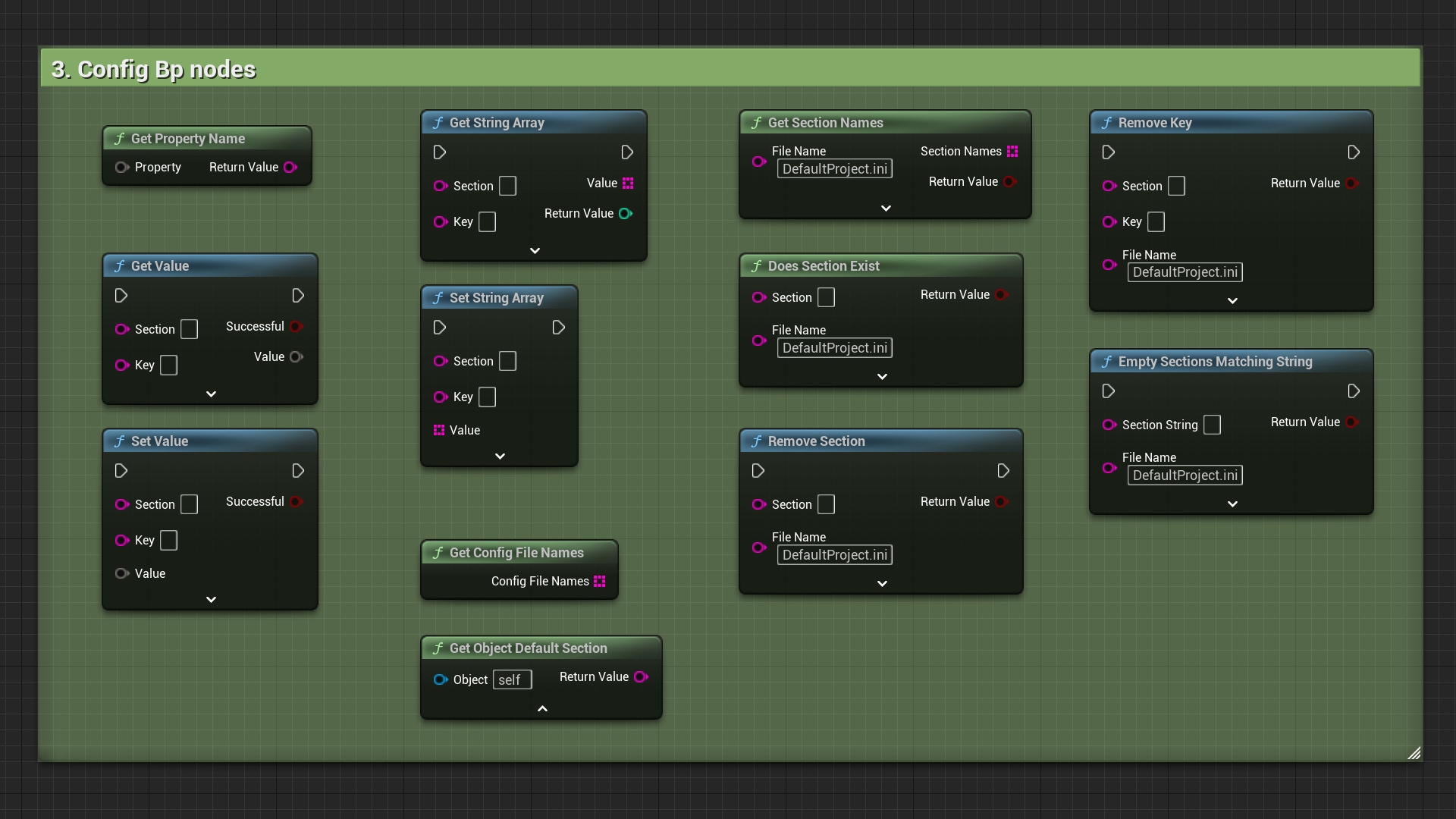Click the Section Names array pin on Get Section Names
The height and width of the screenshot is (819, 1456).
coord(1014,151)
